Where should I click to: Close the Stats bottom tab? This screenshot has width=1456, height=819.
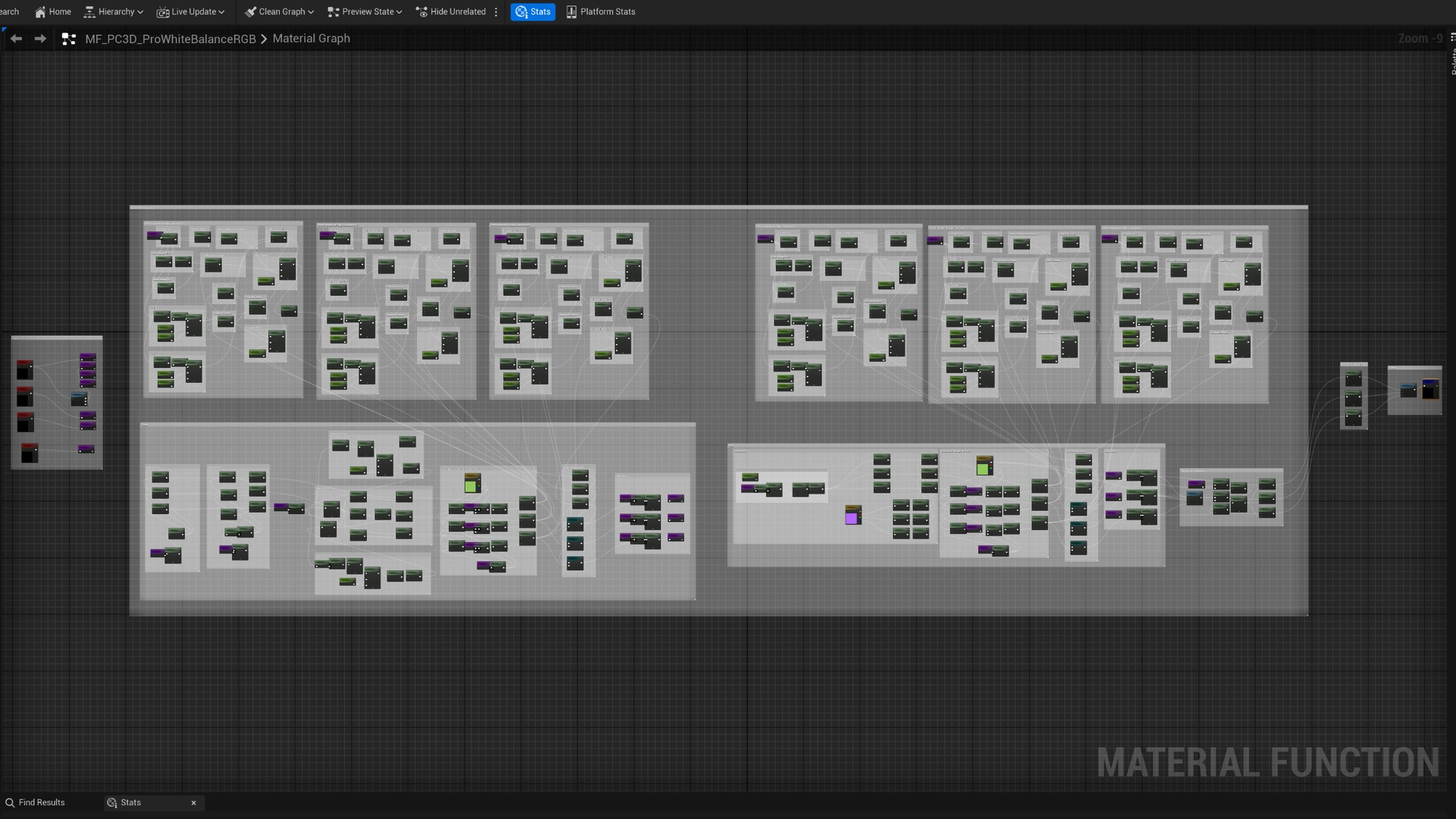tap(193, 802)
